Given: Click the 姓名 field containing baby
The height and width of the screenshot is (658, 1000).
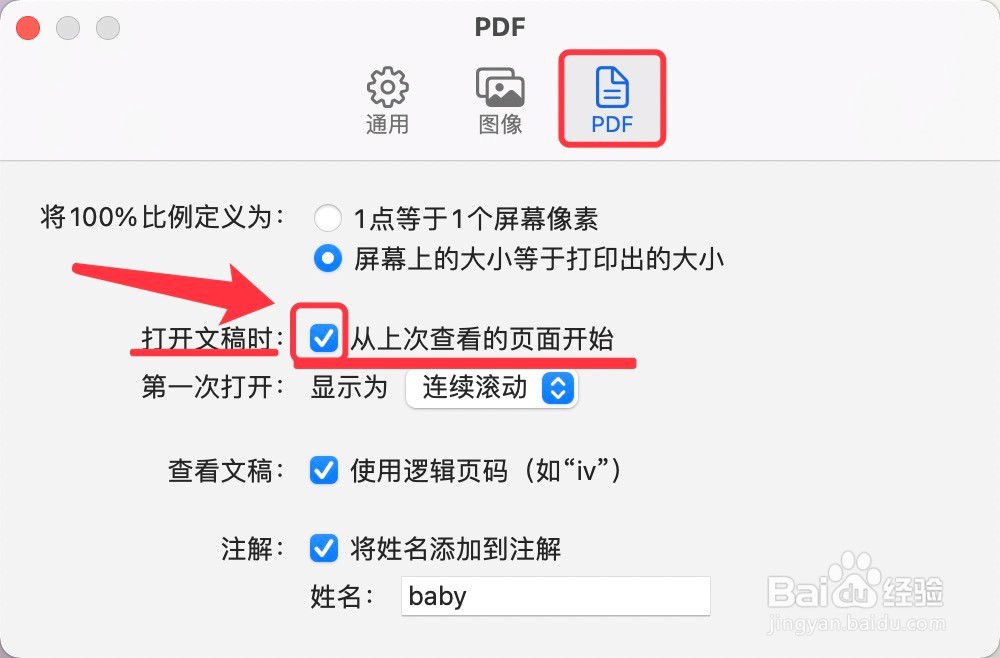Looking at the screenshot, I should [x=555, y=596].
